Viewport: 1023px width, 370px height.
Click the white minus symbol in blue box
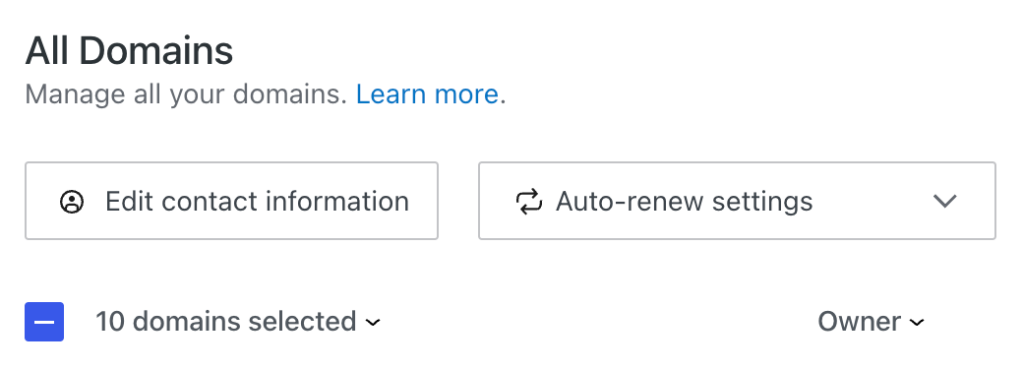coord(44,322)
